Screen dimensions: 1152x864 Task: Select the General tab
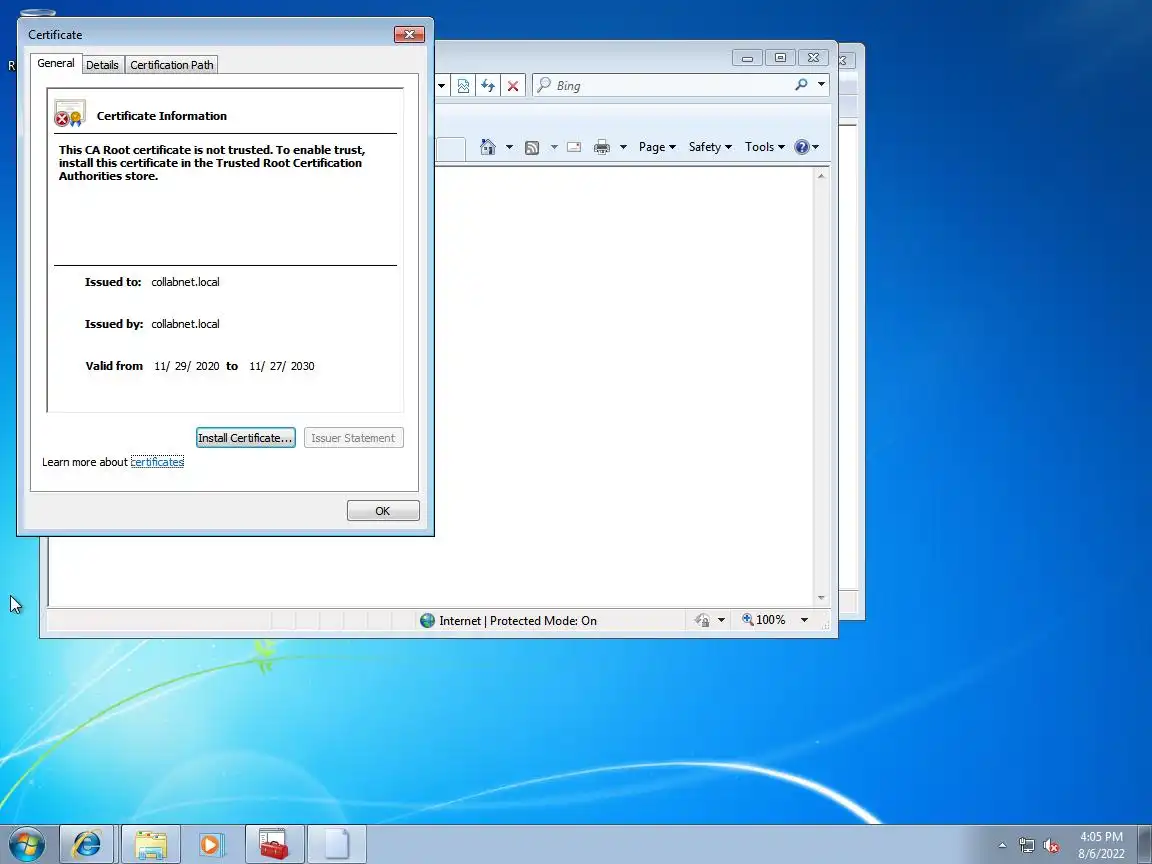56,63
